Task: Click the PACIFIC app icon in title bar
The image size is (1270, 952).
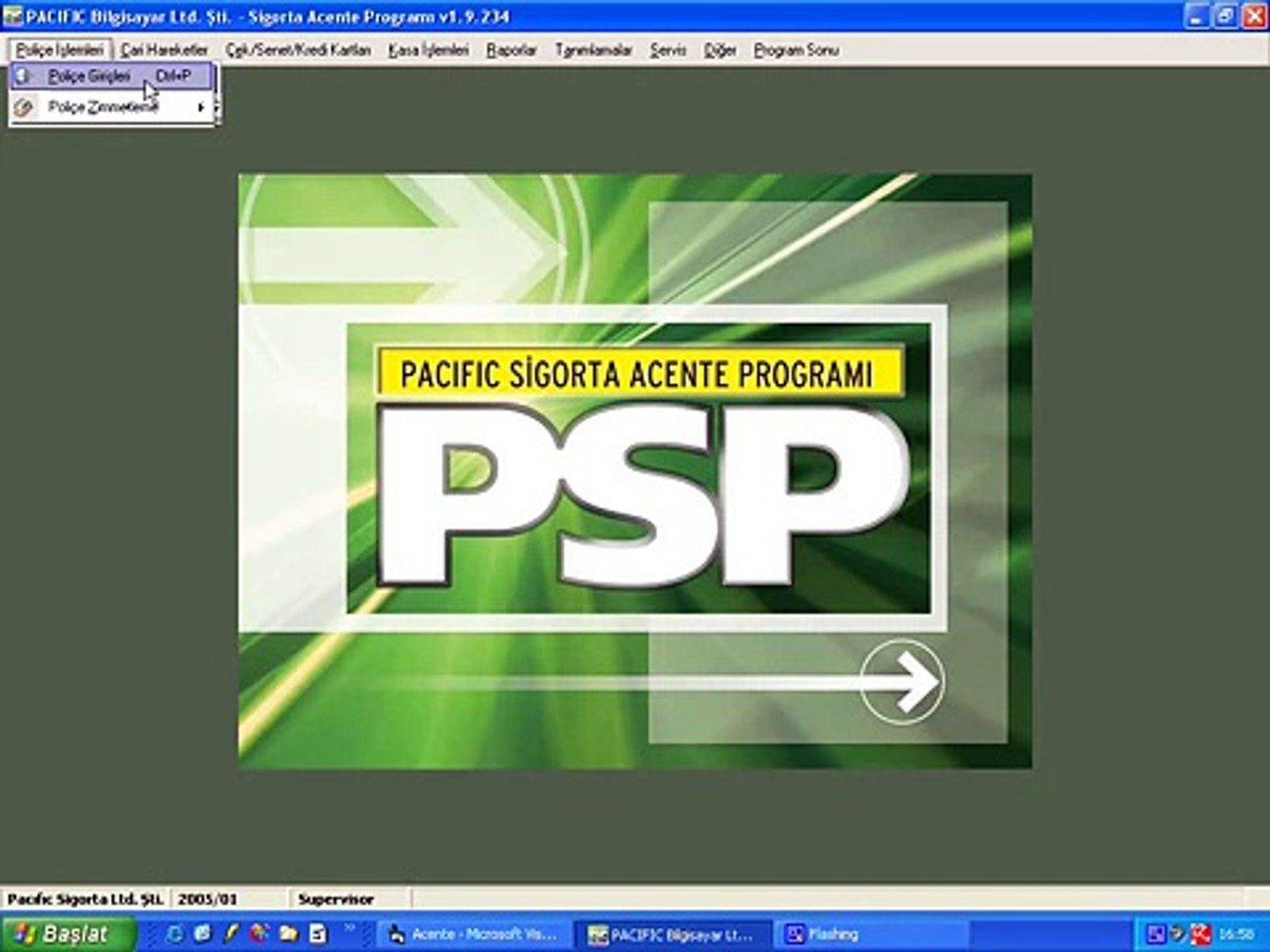Action: click(x=13, y=16)
